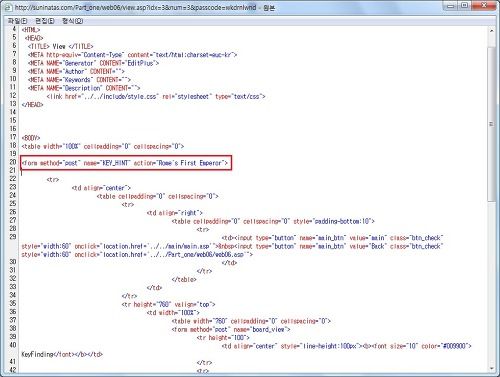
Task: Click the <td width="100%"> line
Action: (x=173, y=313)
